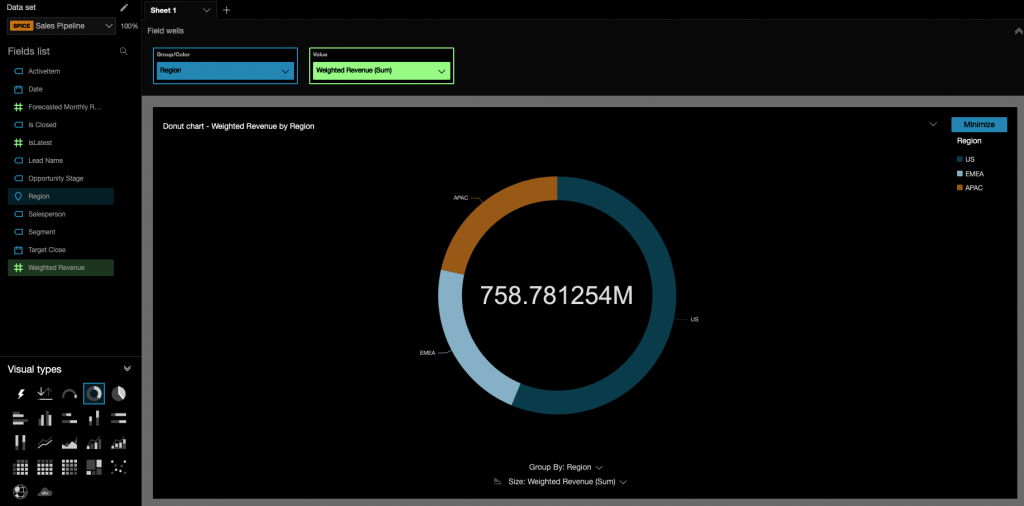
Task: Search the fields list with magnifier icon
Action: (124, 51)
